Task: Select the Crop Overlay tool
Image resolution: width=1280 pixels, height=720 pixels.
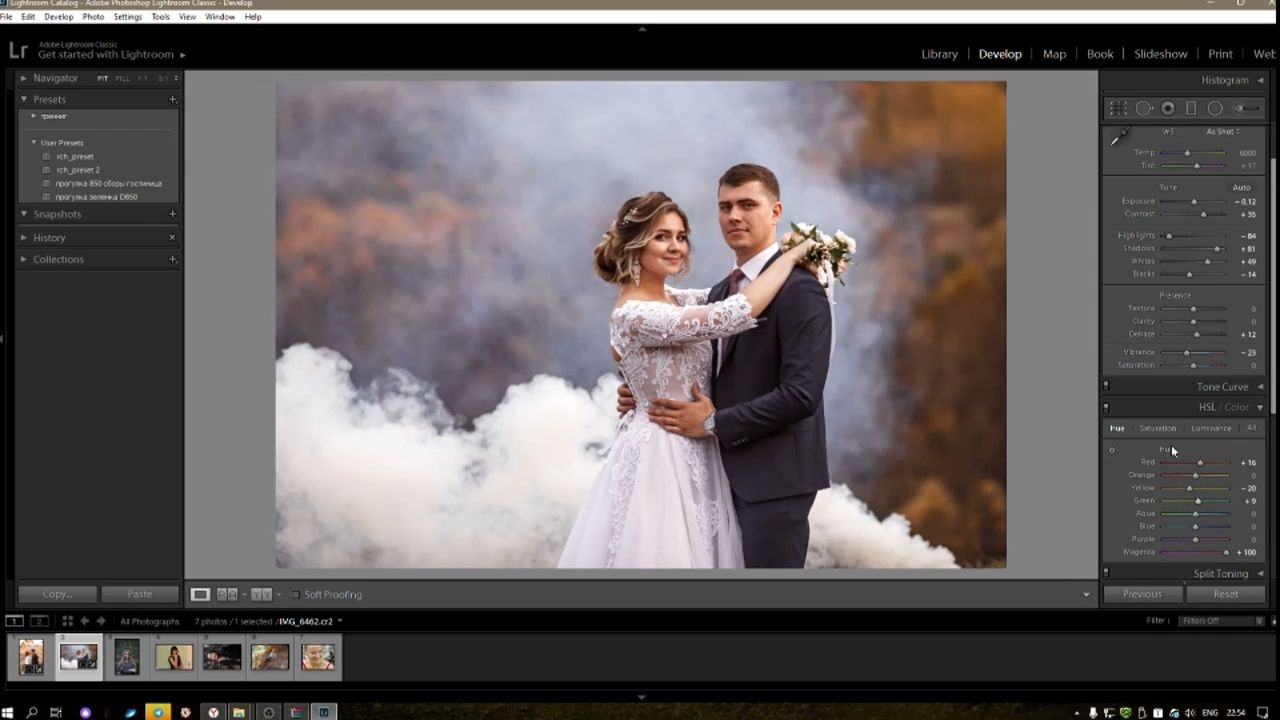Action: tap(1118, 108)
